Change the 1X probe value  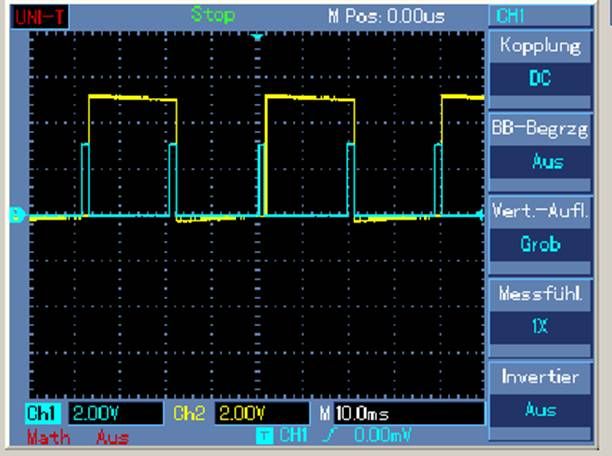point(541,326)
